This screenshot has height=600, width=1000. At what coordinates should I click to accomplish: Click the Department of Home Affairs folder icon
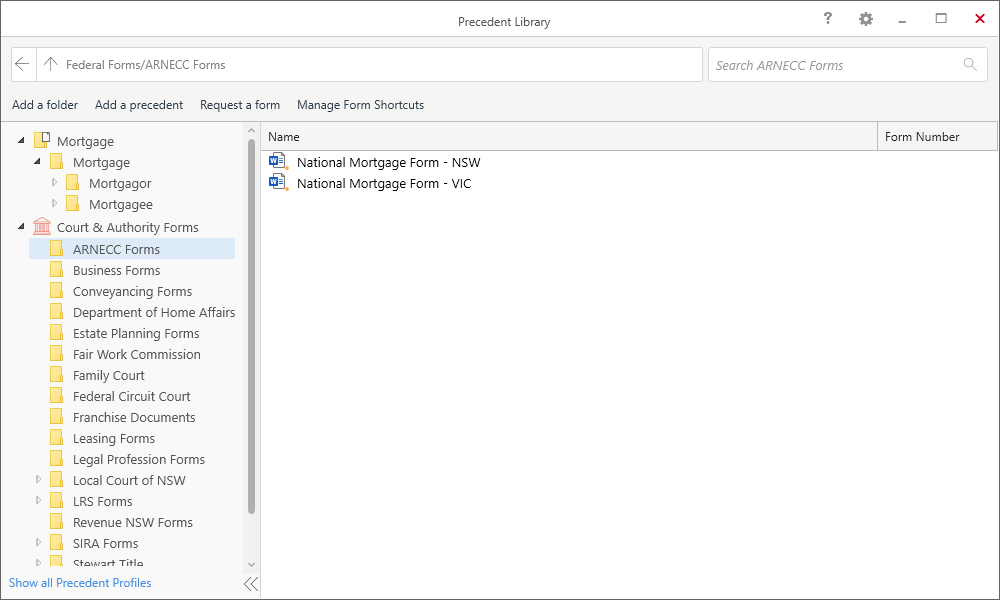pyautogui.click(x=57, y=311)
